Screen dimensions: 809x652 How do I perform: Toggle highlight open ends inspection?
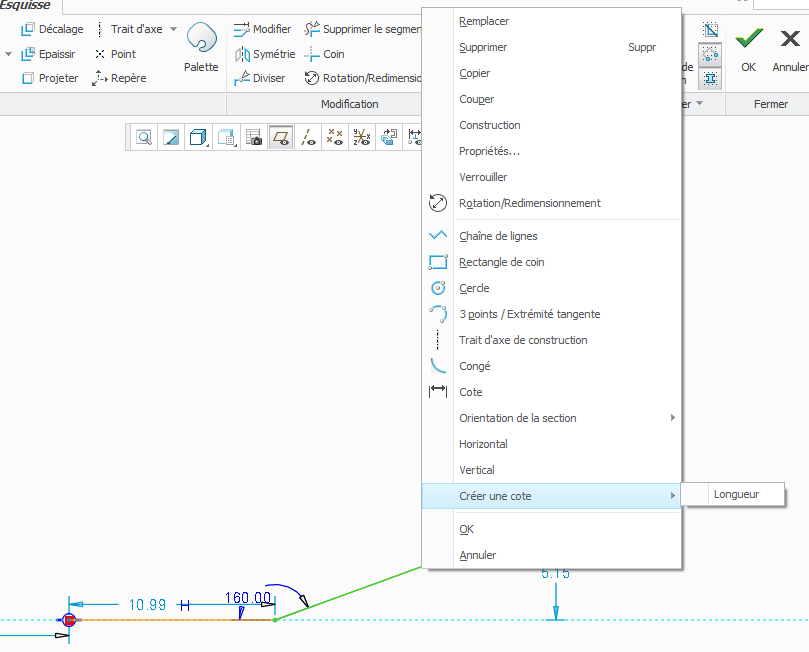(710, 54)
